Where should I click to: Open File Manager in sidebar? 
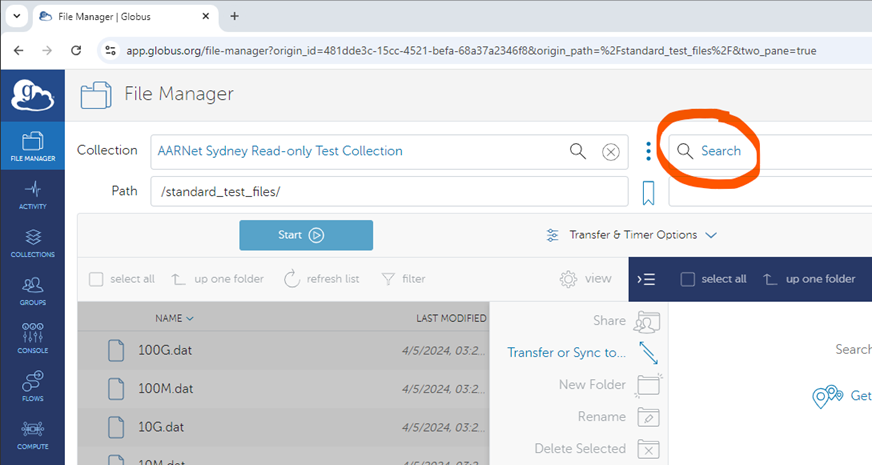tap(33, 146)
